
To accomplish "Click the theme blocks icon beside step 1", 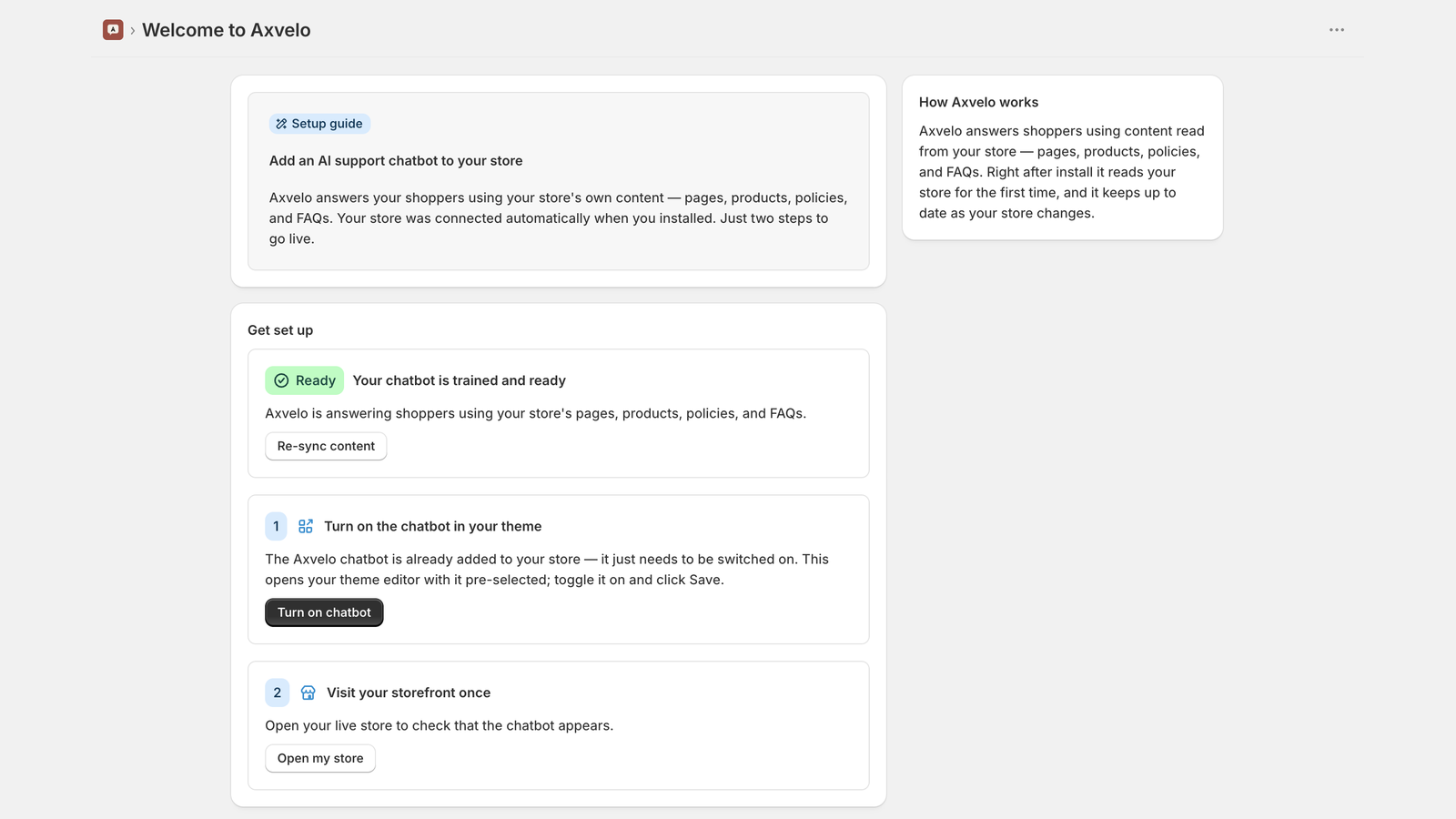I will tap(306, 526).
